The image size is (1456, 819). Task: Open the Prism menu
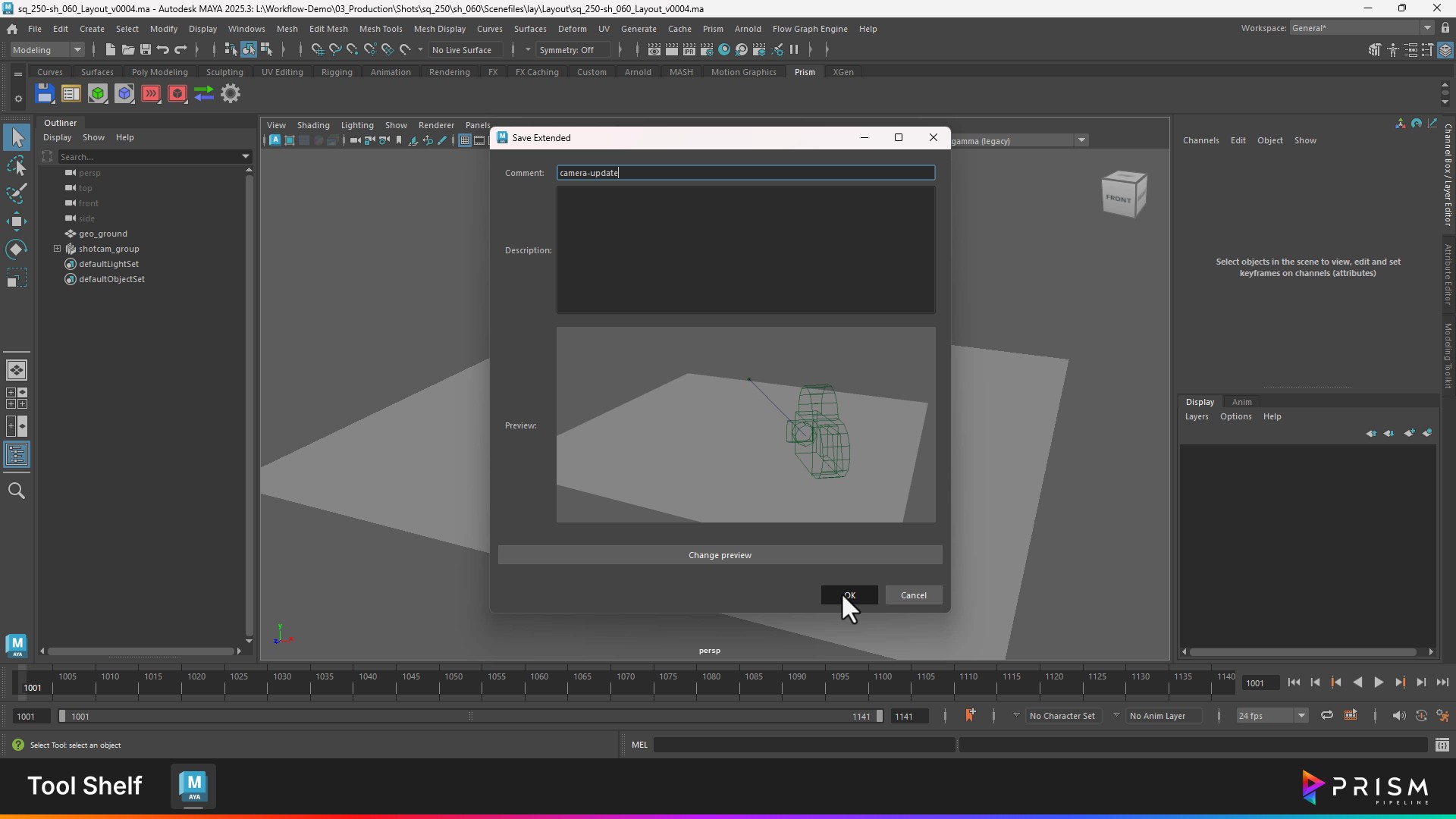(x=713, y=29)
